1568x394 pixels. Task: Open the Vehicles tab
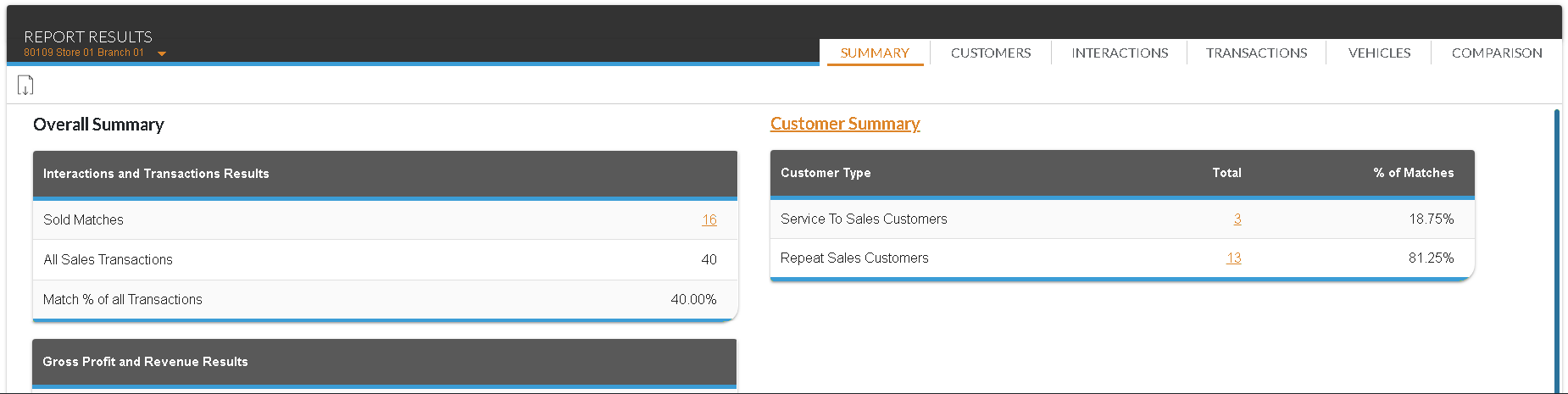[x=1379, y=53]
